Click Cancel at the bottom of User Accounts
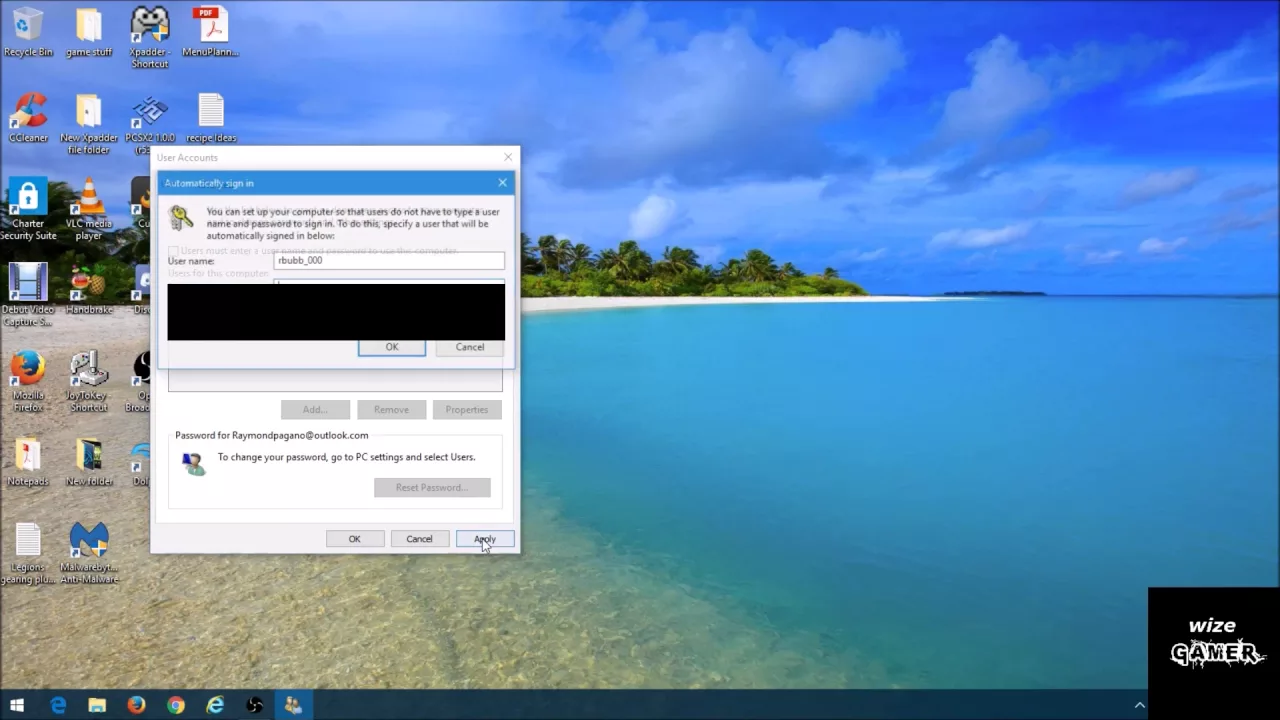The image size is (1280, 720). point(419,539)
